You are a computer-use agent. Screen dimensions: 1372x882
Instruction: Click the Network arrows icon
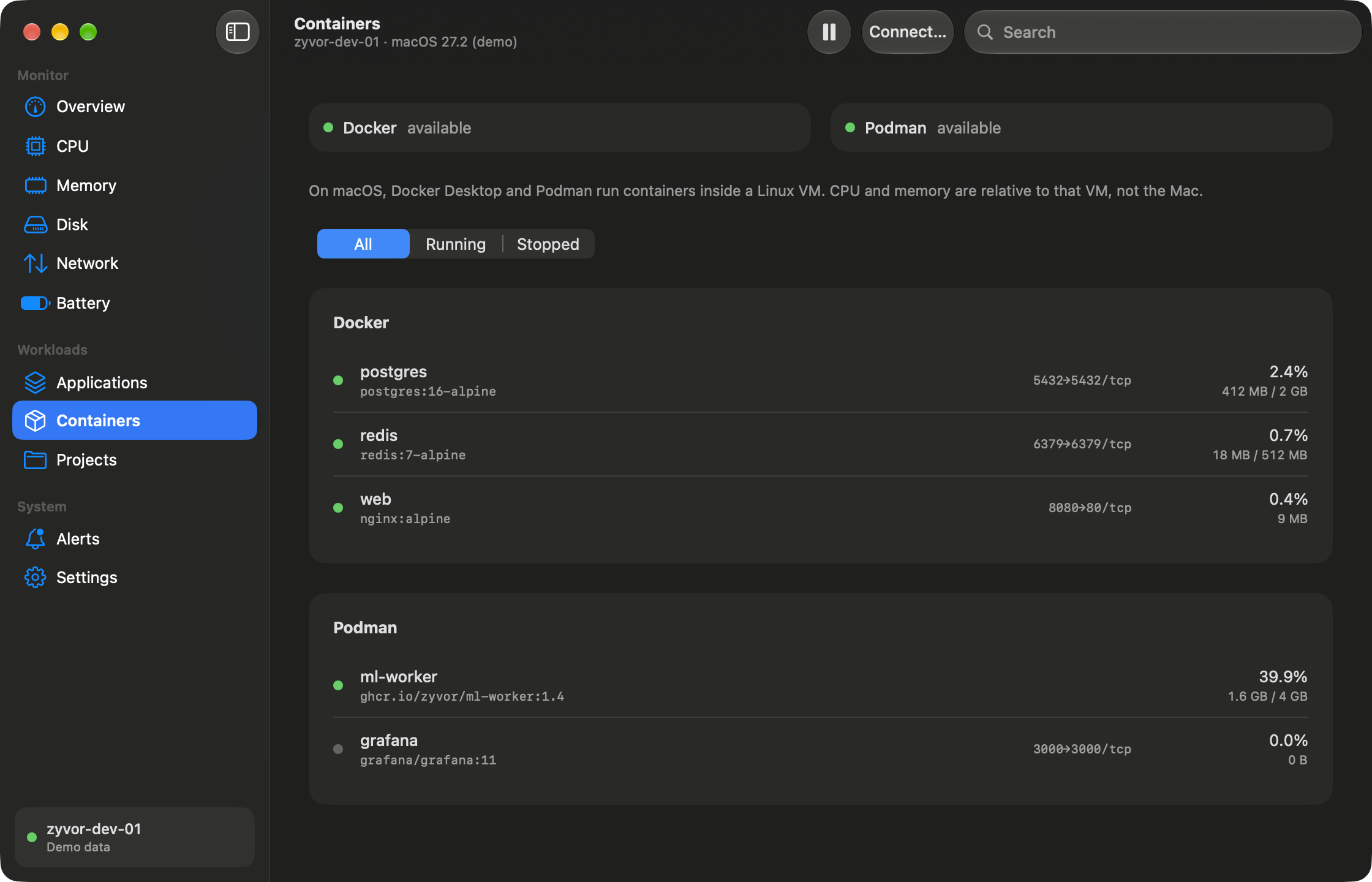coord(35,263)
